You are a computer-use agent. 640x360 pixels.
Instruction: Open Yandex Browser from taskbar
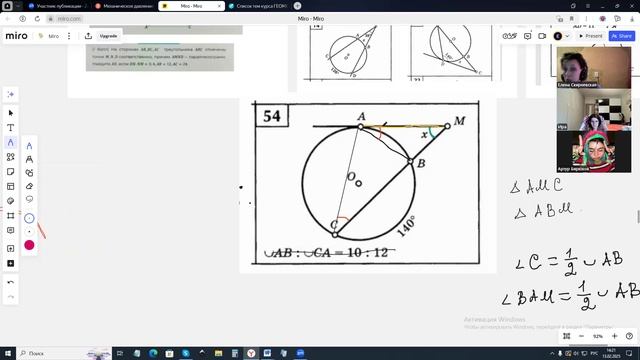click(x=251, y=353)
